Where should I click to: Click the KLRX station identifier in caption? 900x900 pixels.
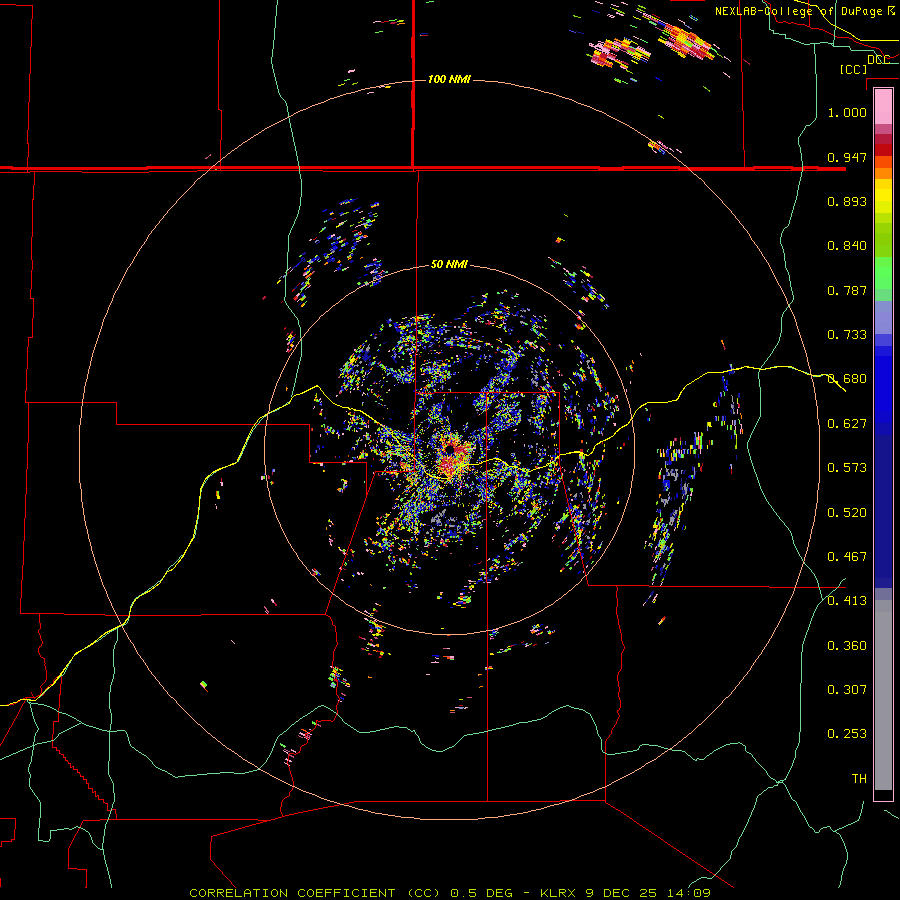click(x=559, y=893)
